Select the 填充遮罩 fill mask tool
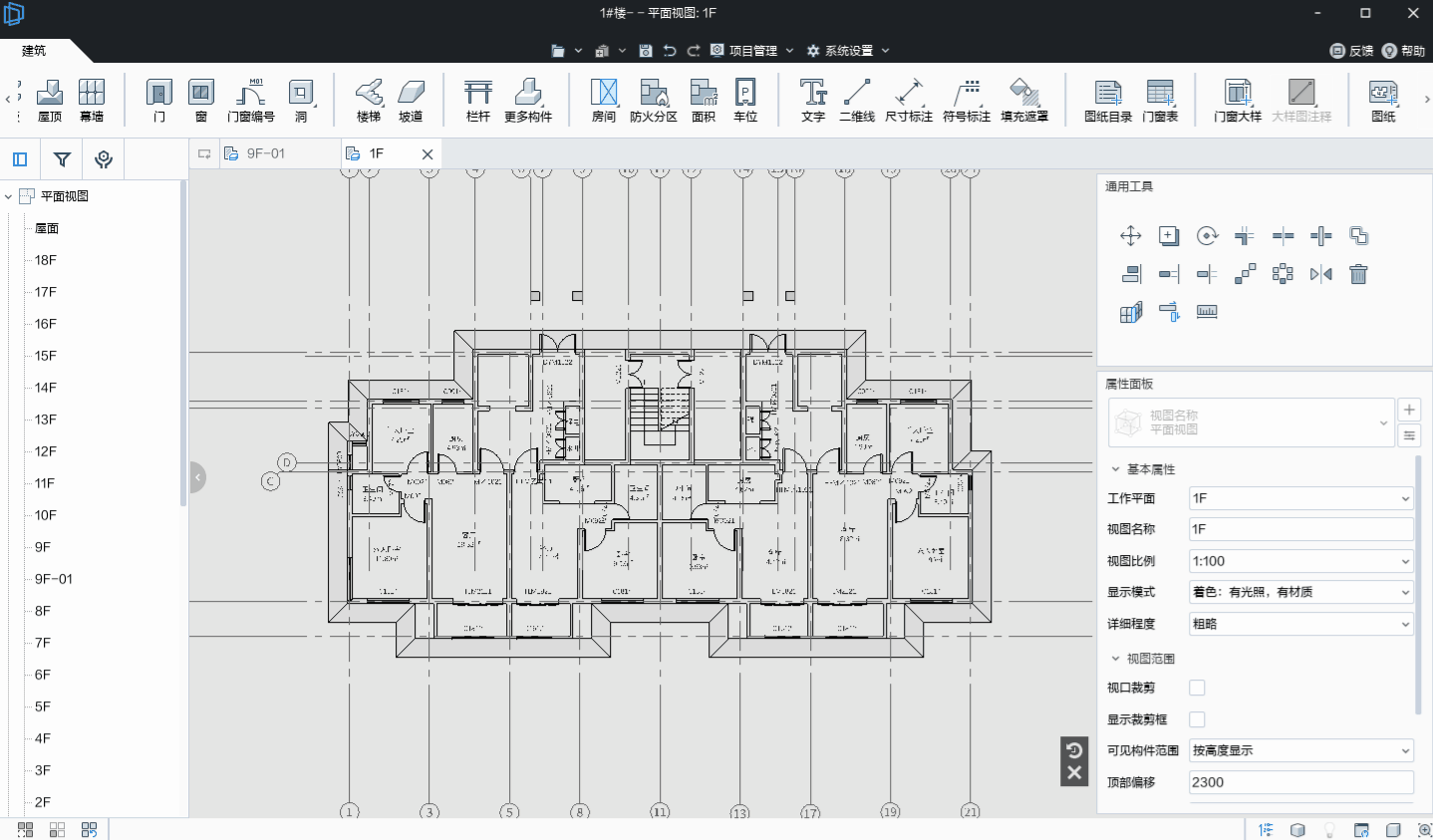Image resolution: width=1433 pixels, height=840 pixels. pos(1024,101)
